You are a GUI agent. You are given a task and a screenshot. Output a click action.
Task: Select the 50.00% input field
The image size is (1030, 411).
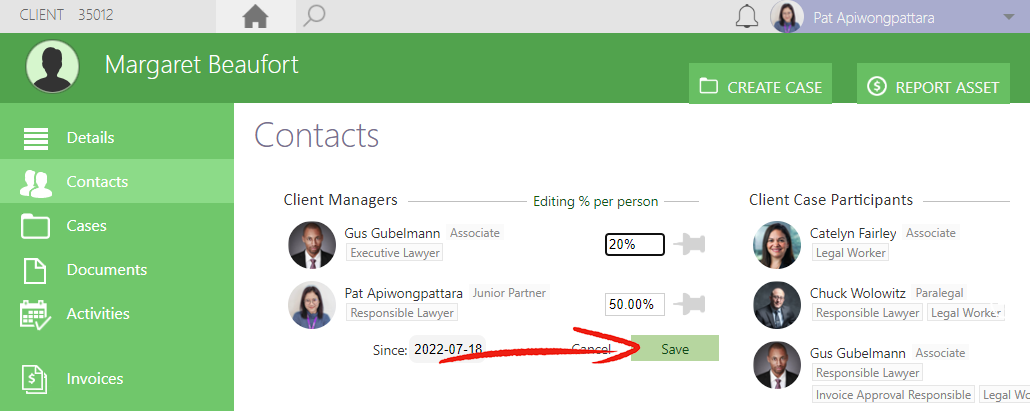coord(635,305)
